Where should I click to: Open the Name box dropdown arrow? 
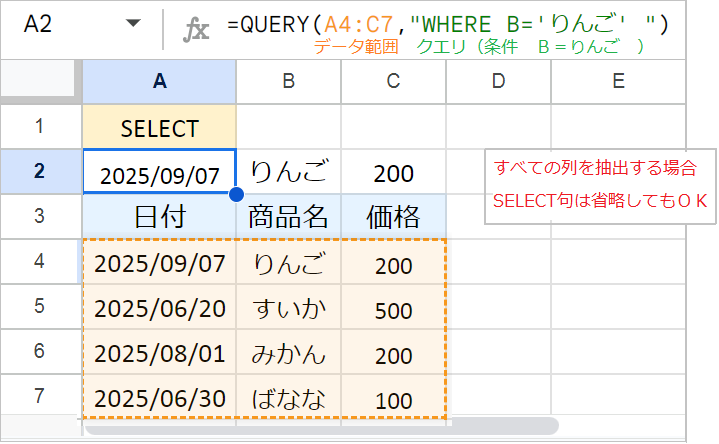point(133,23)
